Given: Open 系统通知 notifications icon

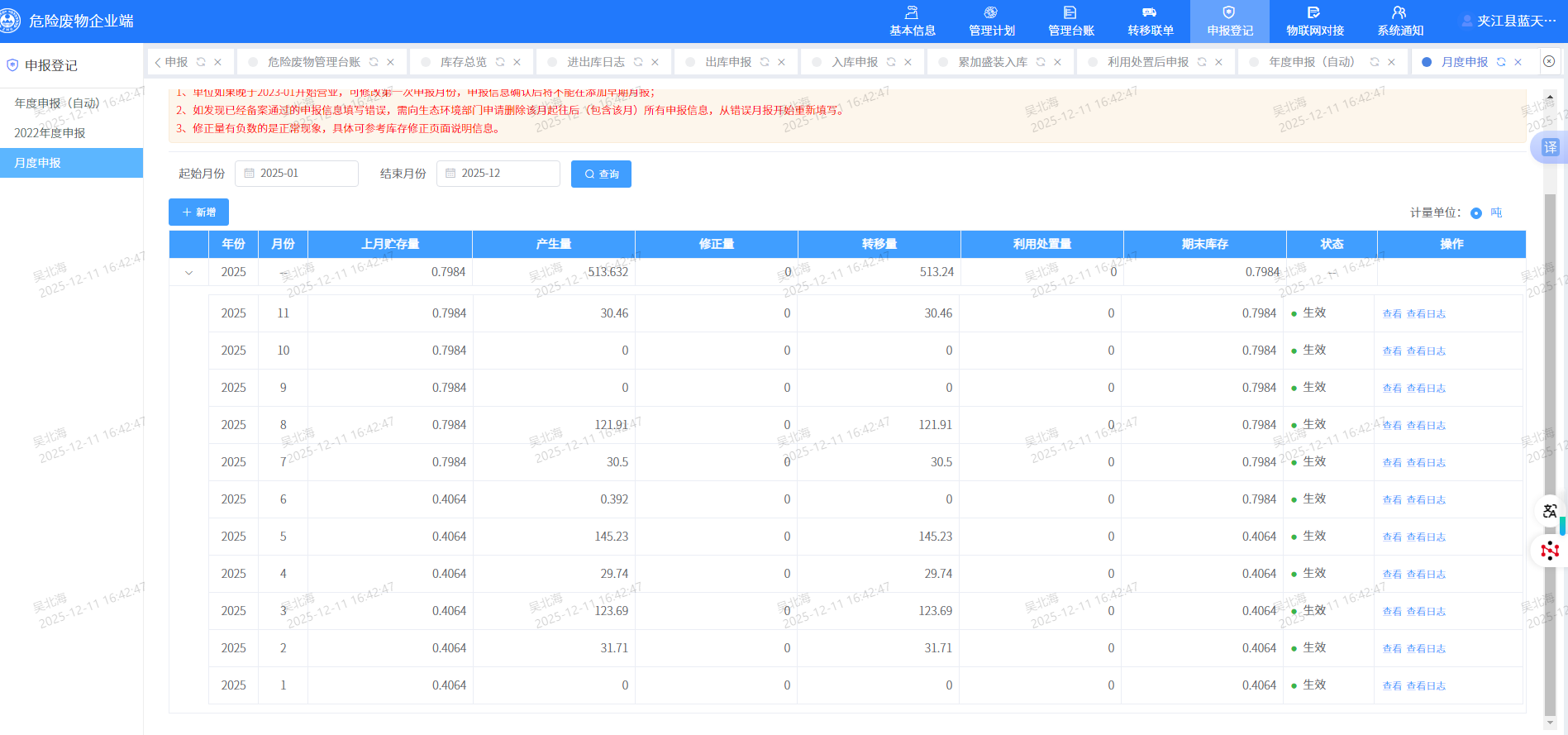Looking at the screenshot, I should 1399,13.
